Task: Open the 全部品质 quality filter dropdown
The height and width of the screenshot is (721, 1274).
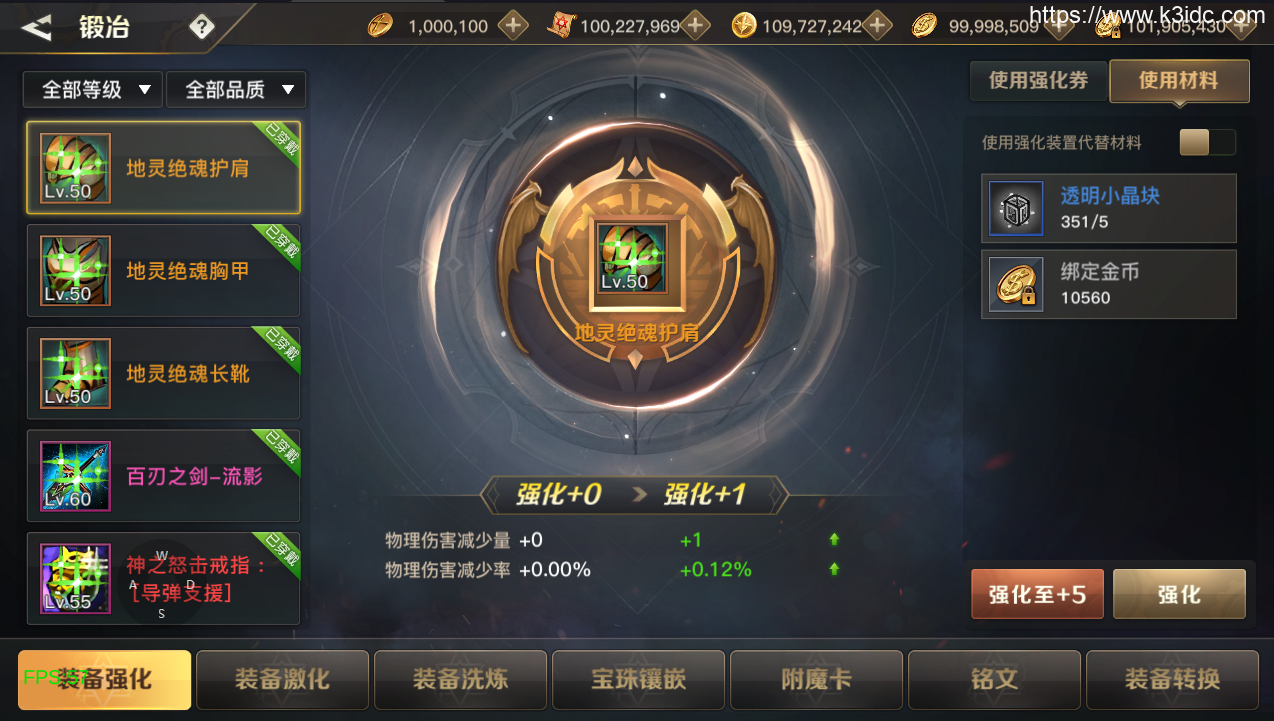Action: tap(236, 90)
